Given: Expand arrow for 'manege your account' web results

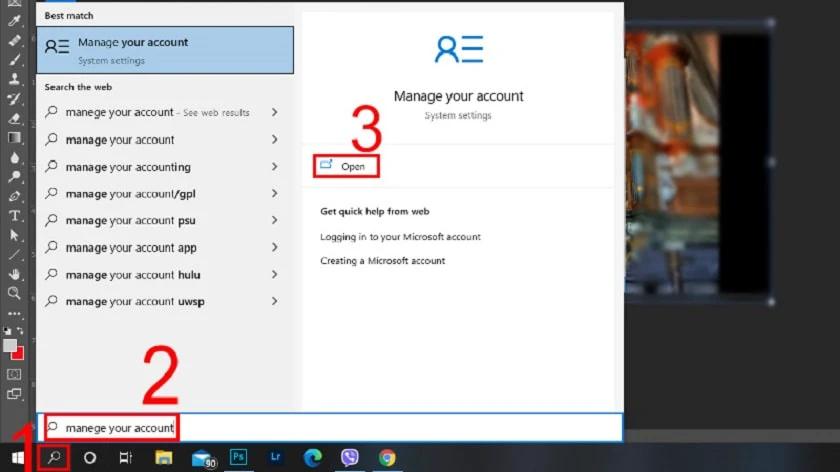Looking at the screenshot, I should click(x=274, y=112).
